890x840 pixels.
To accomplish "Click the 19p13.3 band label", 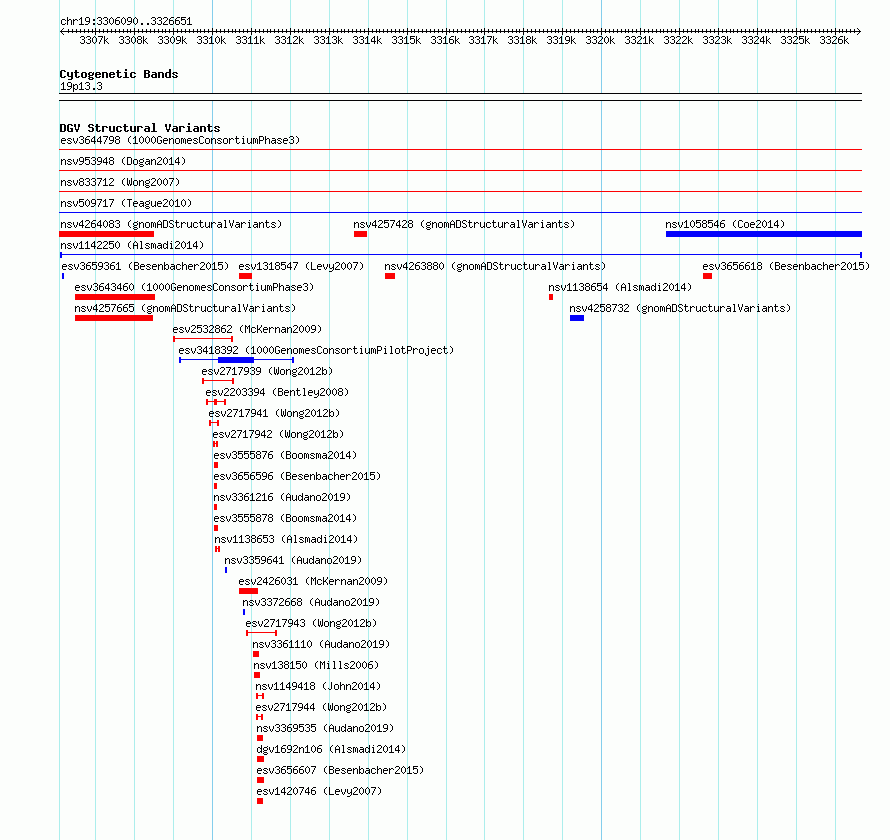I will pos(81,86).
